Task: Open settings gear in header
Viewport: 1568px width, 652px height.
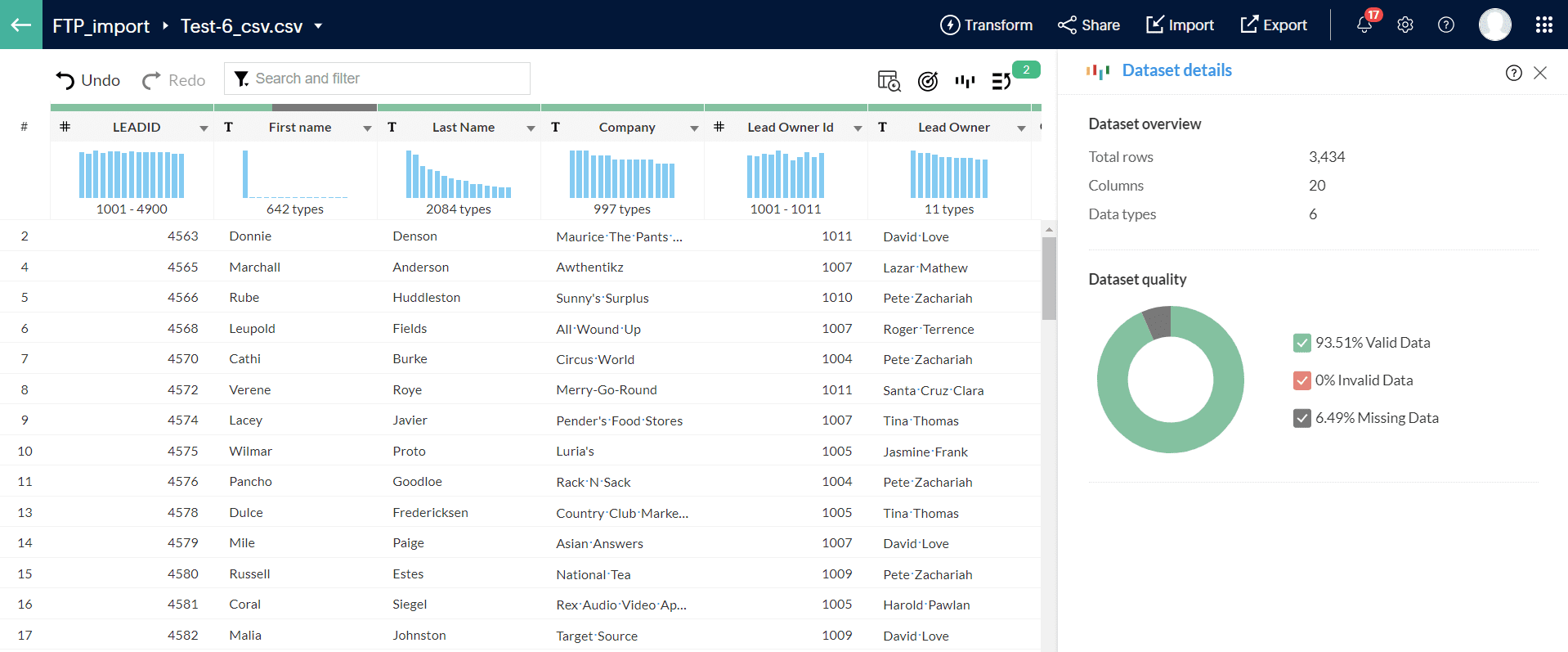Action: (x=1404, y=25)
